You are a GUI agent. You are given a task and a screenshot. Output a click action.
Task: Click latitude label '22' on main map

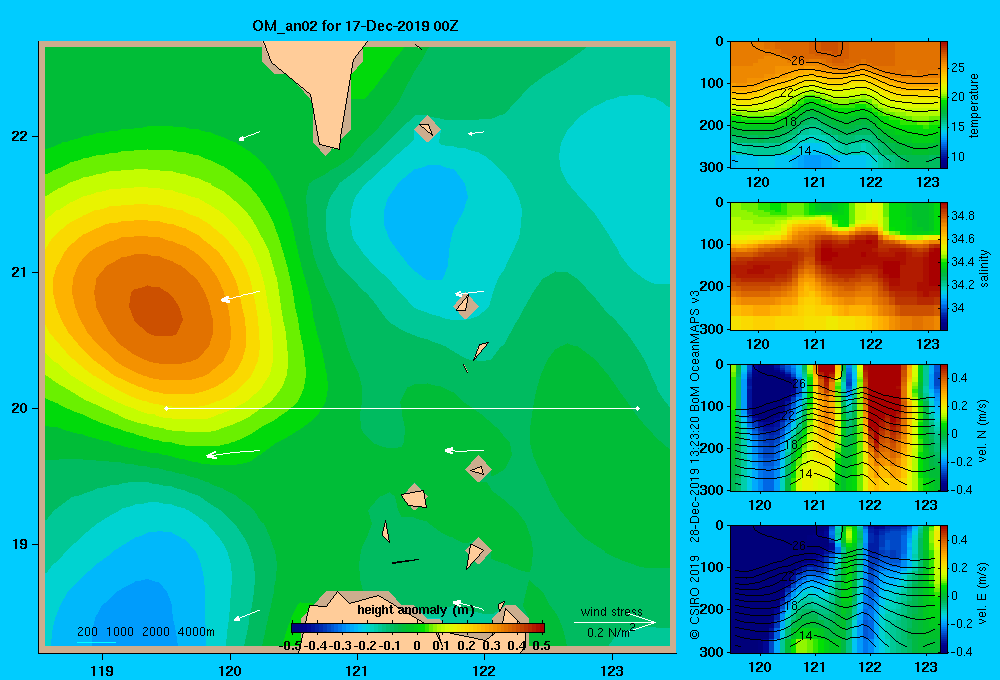coord(20,137)
